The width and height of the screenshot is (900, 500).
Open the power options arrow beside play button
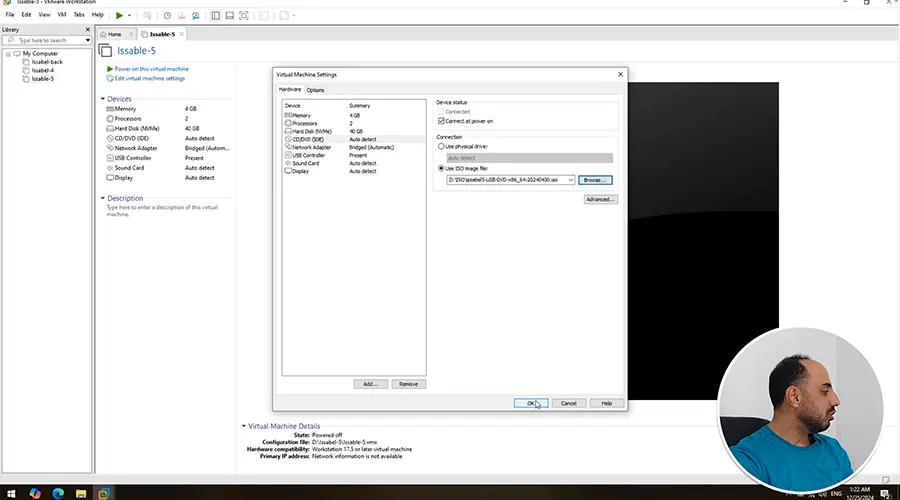pyautogui.click(x=129, y=15)
